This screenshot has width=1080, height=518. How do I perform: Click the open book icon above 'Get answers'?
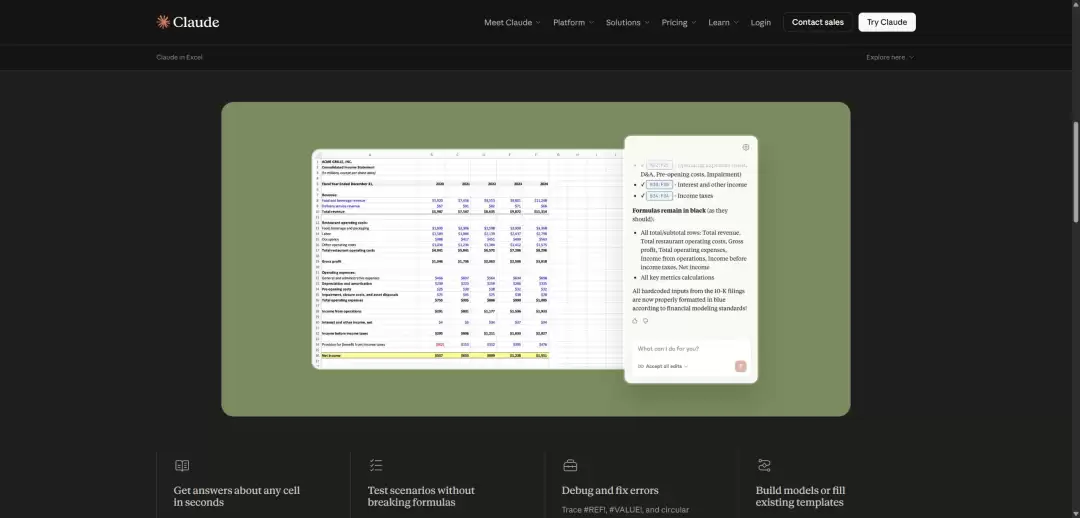182,466
